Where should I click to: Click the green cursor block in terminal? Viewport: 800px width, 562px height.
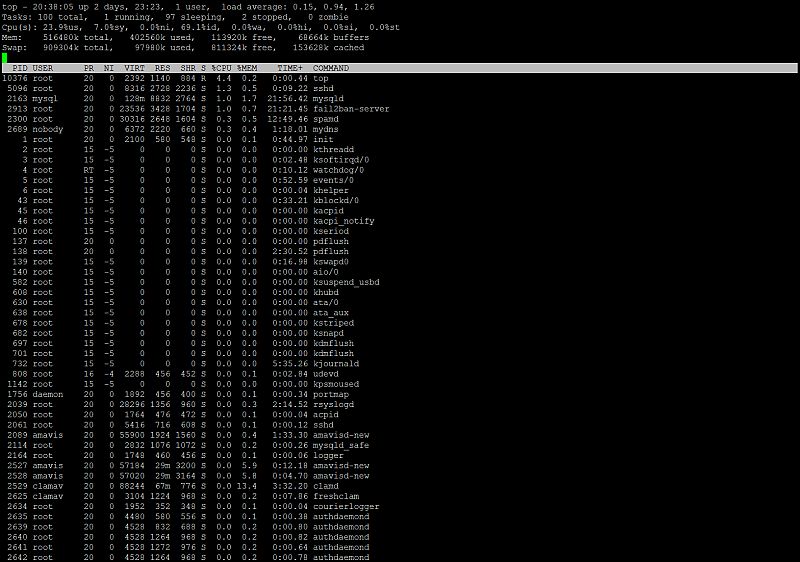click(5, 57)
